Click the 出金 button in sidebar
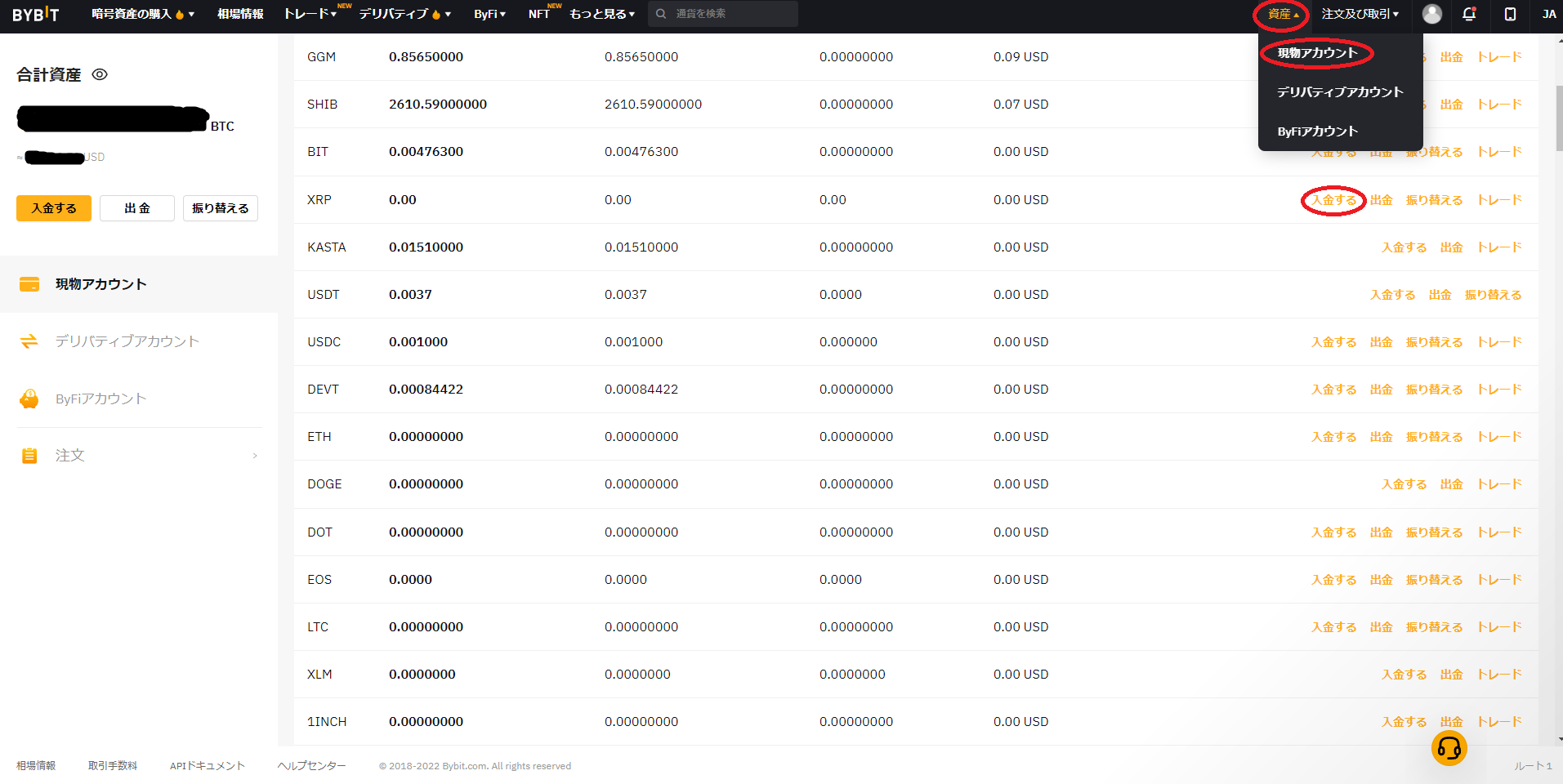 pyautogui.click(x=137, y=208)
